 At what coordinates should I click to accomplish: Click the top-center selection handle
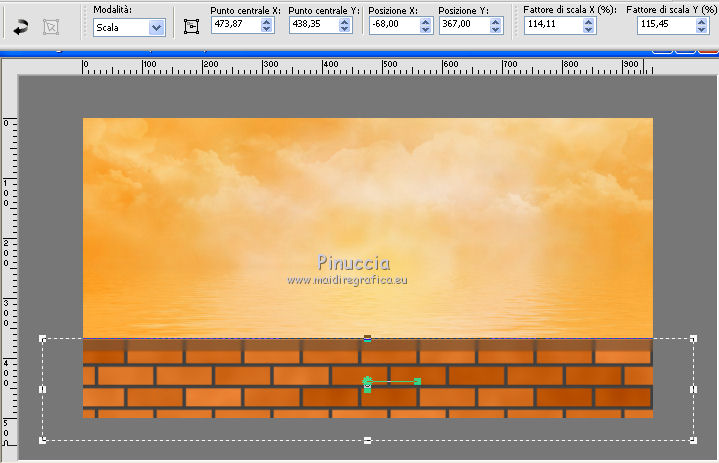pos(367,338)
